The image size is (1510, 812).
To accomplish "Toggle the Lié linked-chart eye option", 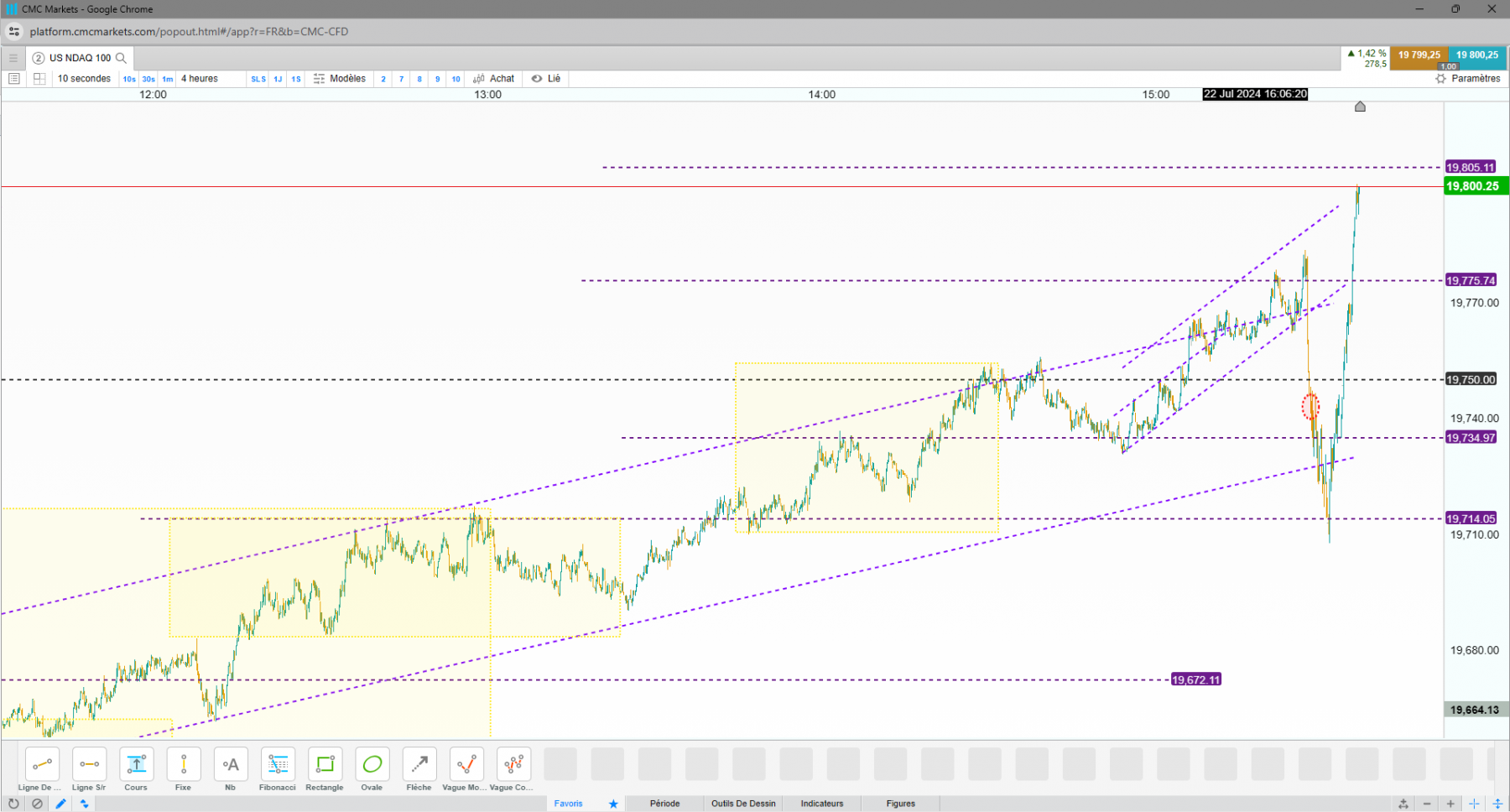I will 545,79.
